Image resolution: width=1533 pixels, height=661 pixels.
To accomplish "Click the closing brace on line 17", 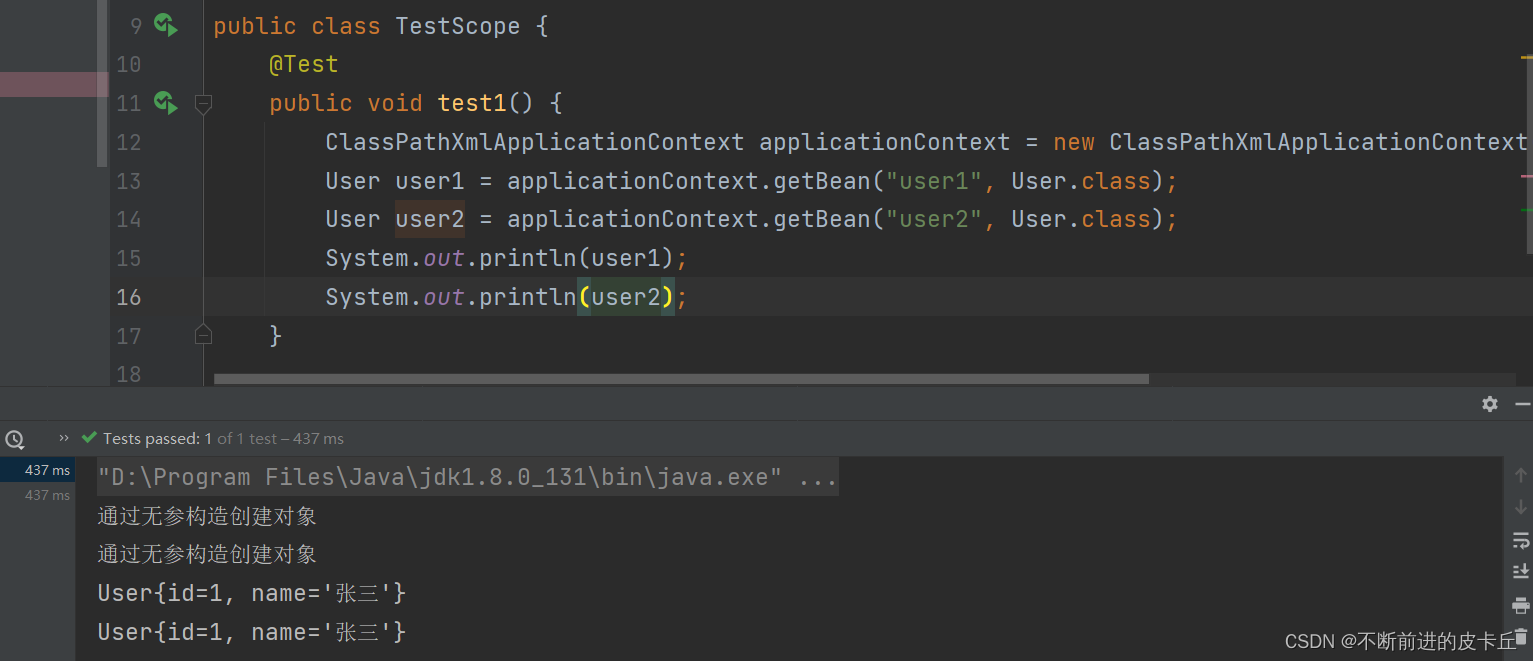I will [276, 335].
